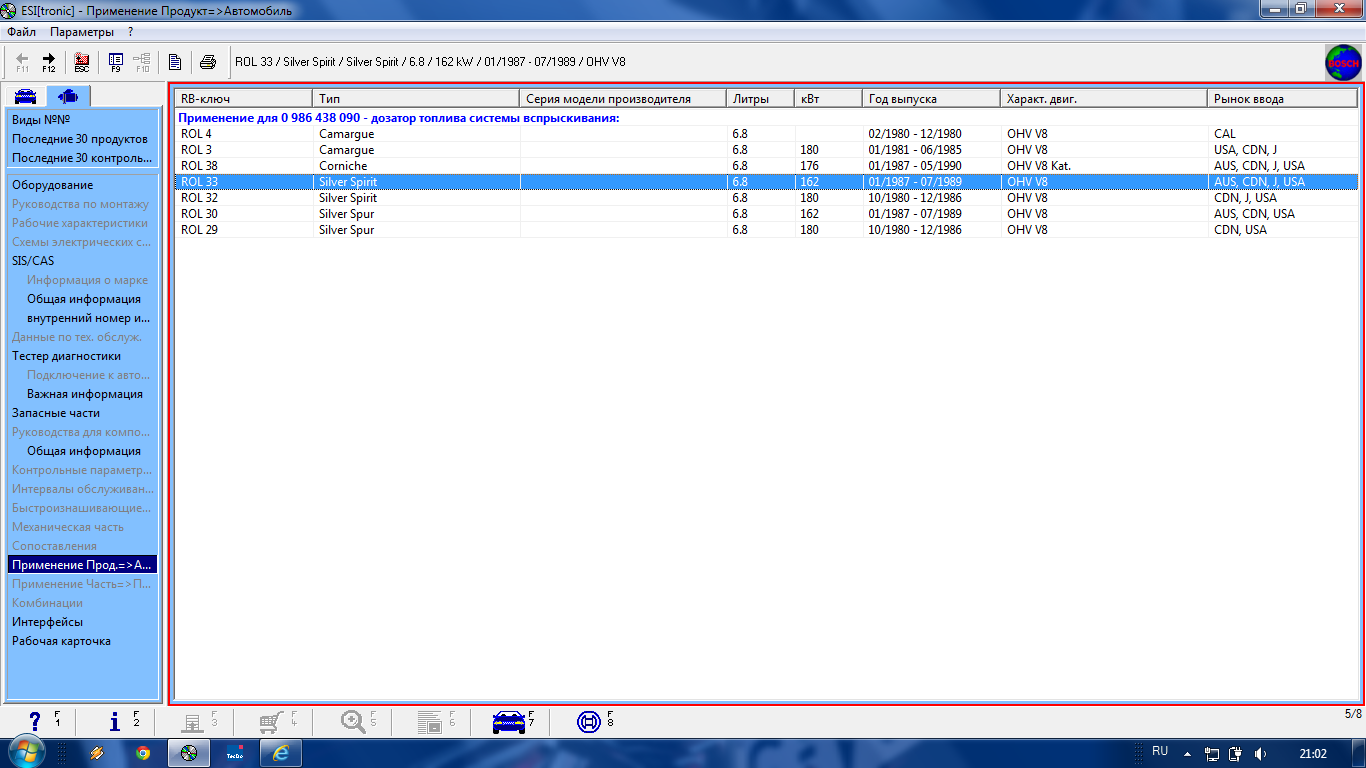Open the ? help menu

[130, 32]
